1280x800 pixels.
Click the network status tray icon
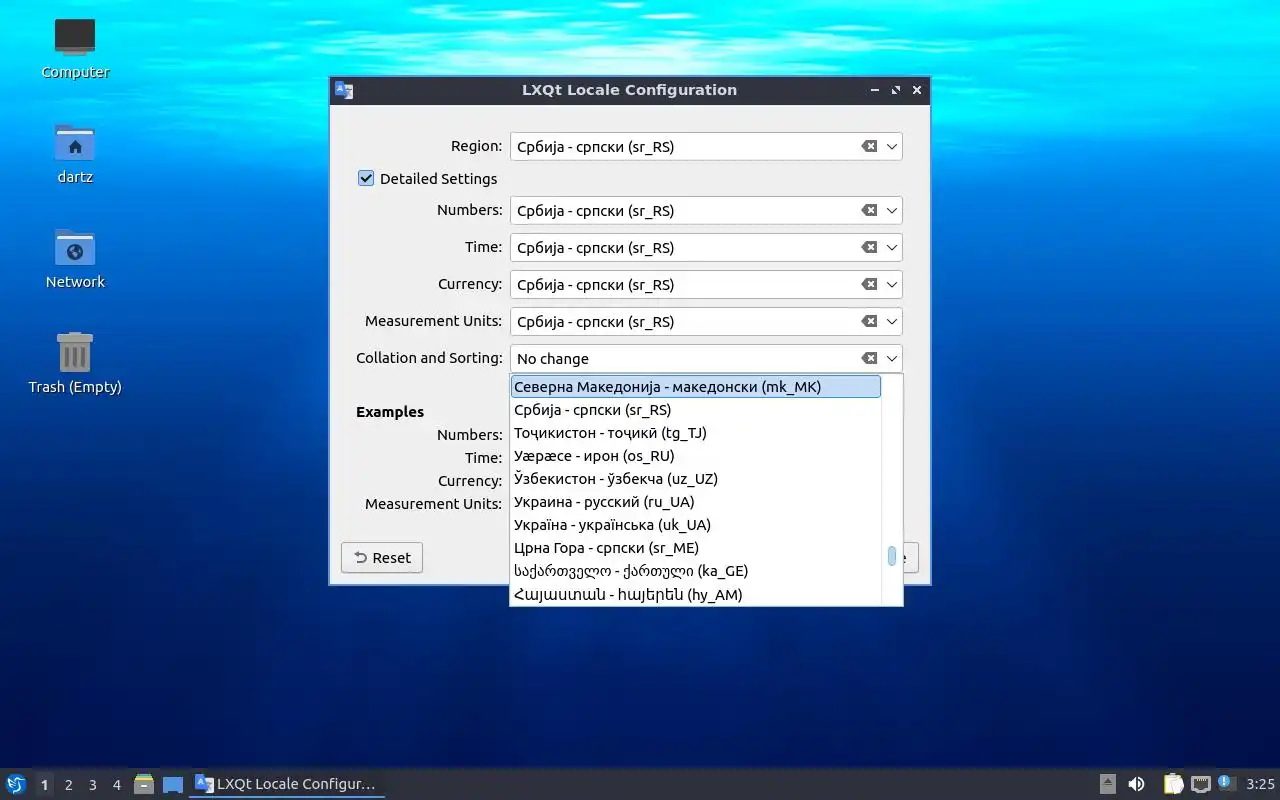click(x=1201, y=784)
